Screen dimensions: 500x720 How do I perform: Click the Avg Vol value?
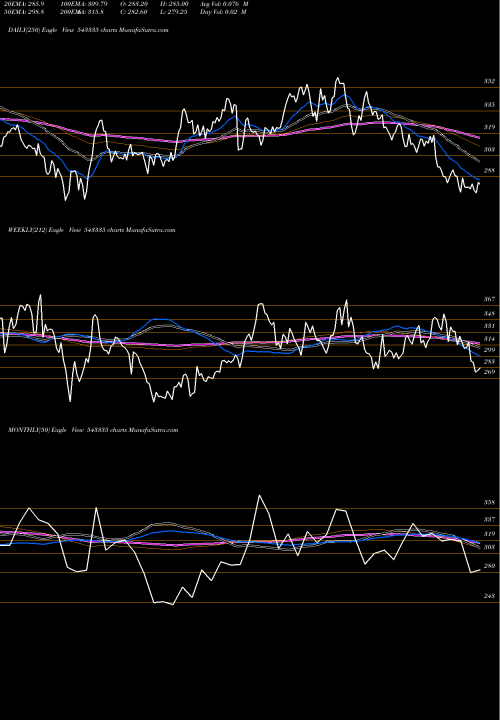pos(225,4)
